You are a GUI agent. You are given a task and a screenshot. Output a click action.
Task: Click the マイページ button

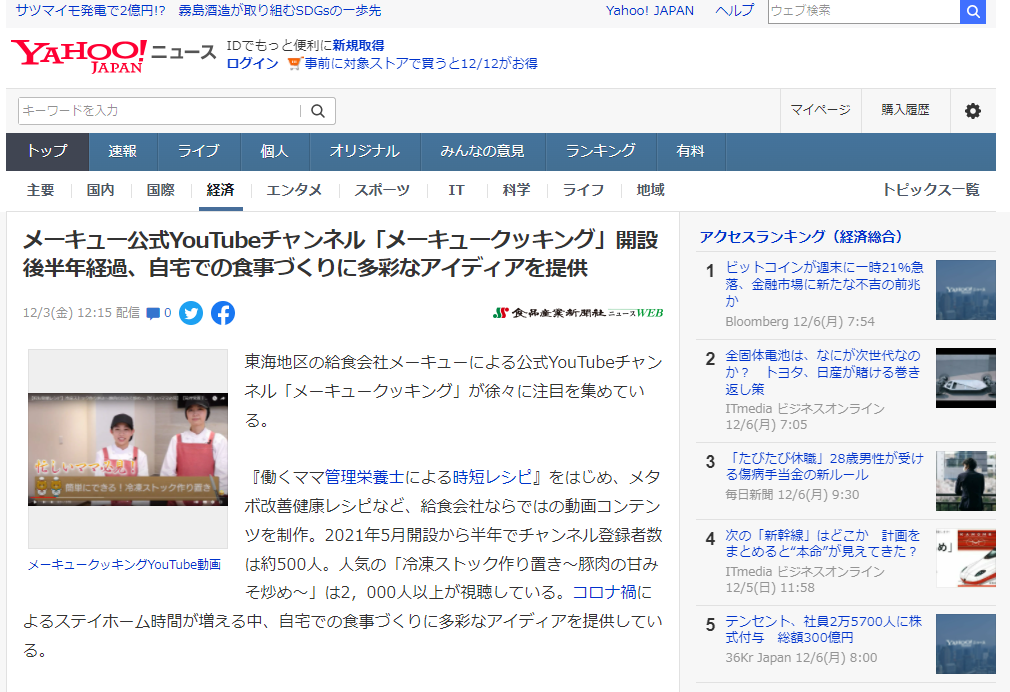pos(821,110)
